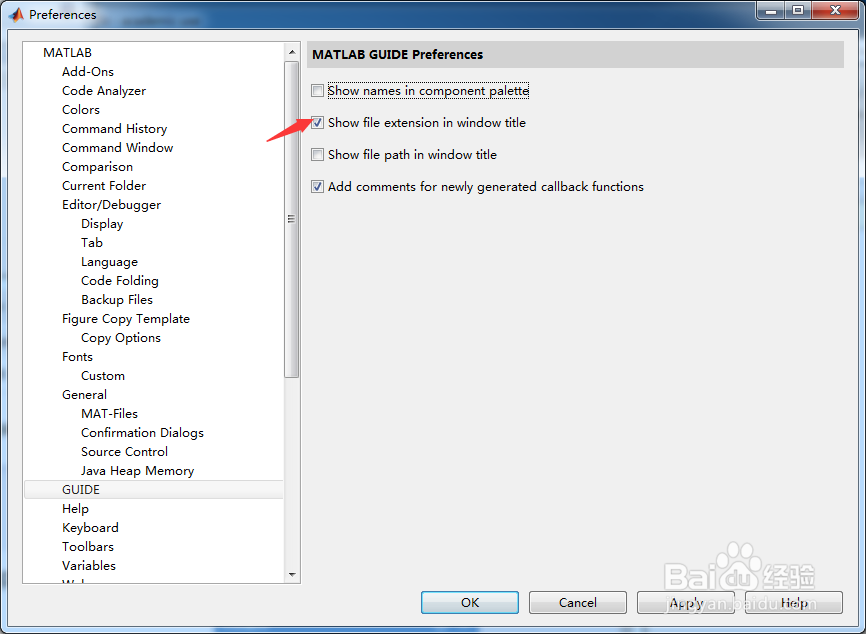The width and height of the screenshot is (866, 634).
Task: Select Keyboard preferences
Action: [90, 528]
